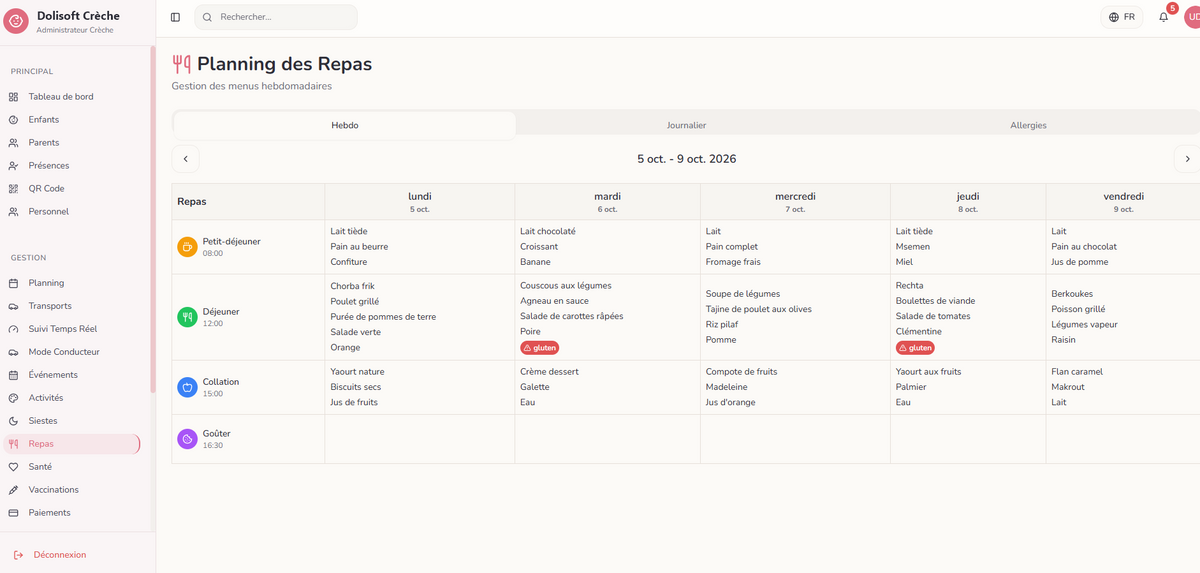This screenshot has height=573, width=1200.
Task: Go to next week with right chevron
Action: point(1187,159)
